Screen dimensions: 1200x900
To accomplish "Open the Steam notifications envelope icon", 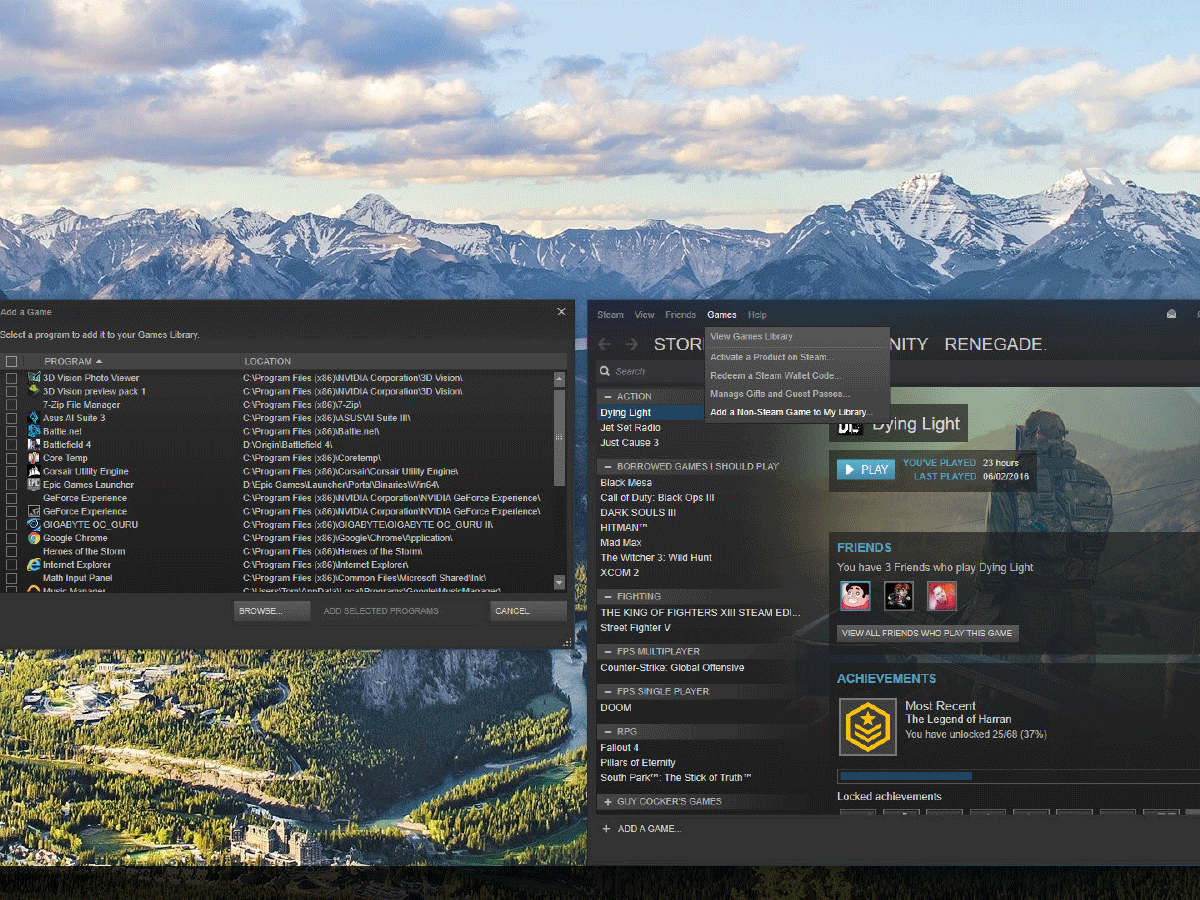I will click(x=1172, y=314).
